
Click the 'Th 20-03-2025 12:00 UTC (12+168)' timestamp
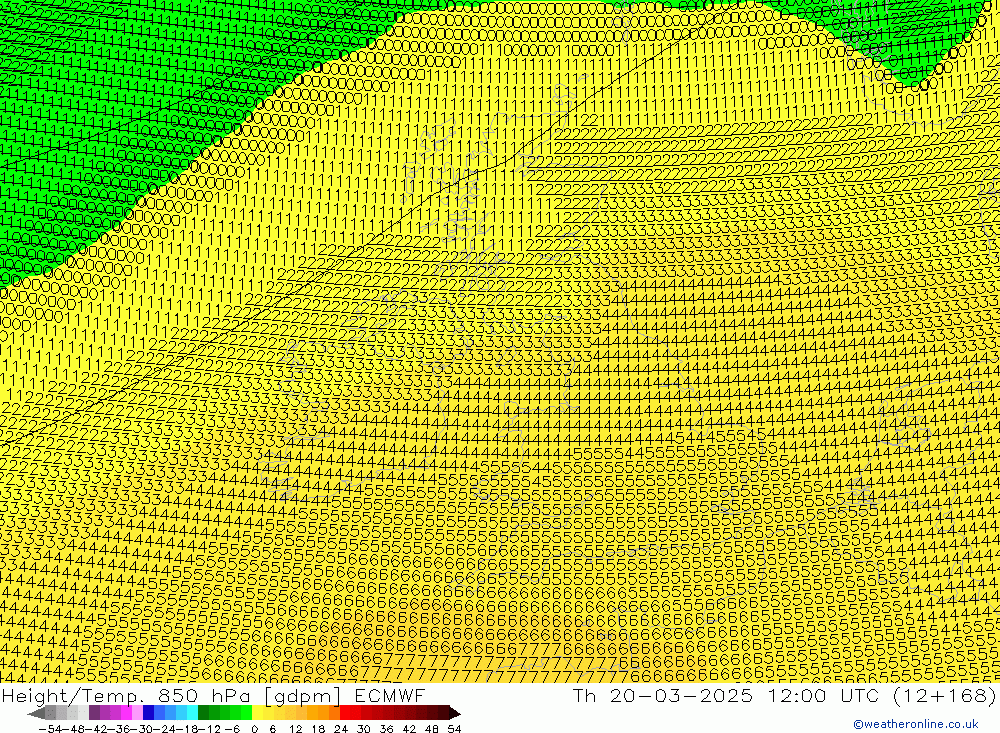(x=784, y=695)
